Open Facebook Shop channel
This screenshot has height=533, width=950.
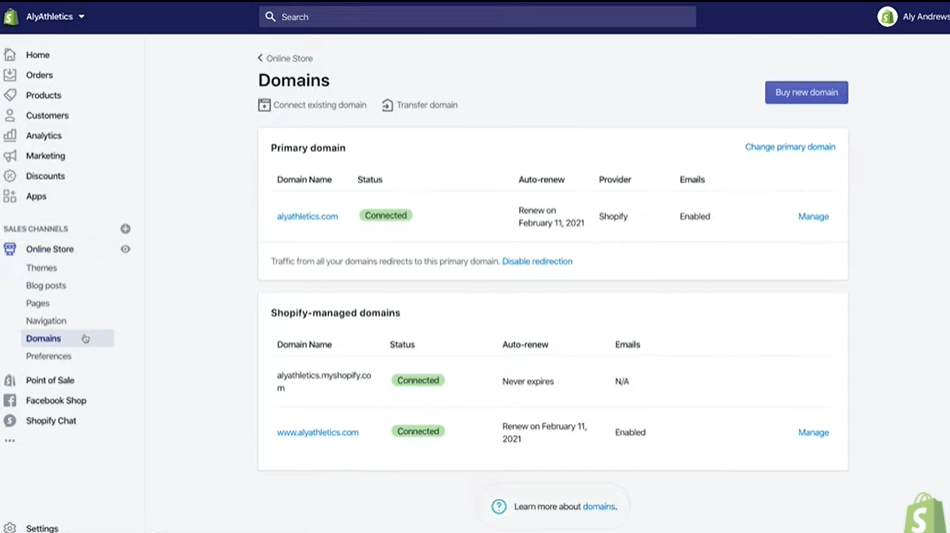tap(56, 400)
